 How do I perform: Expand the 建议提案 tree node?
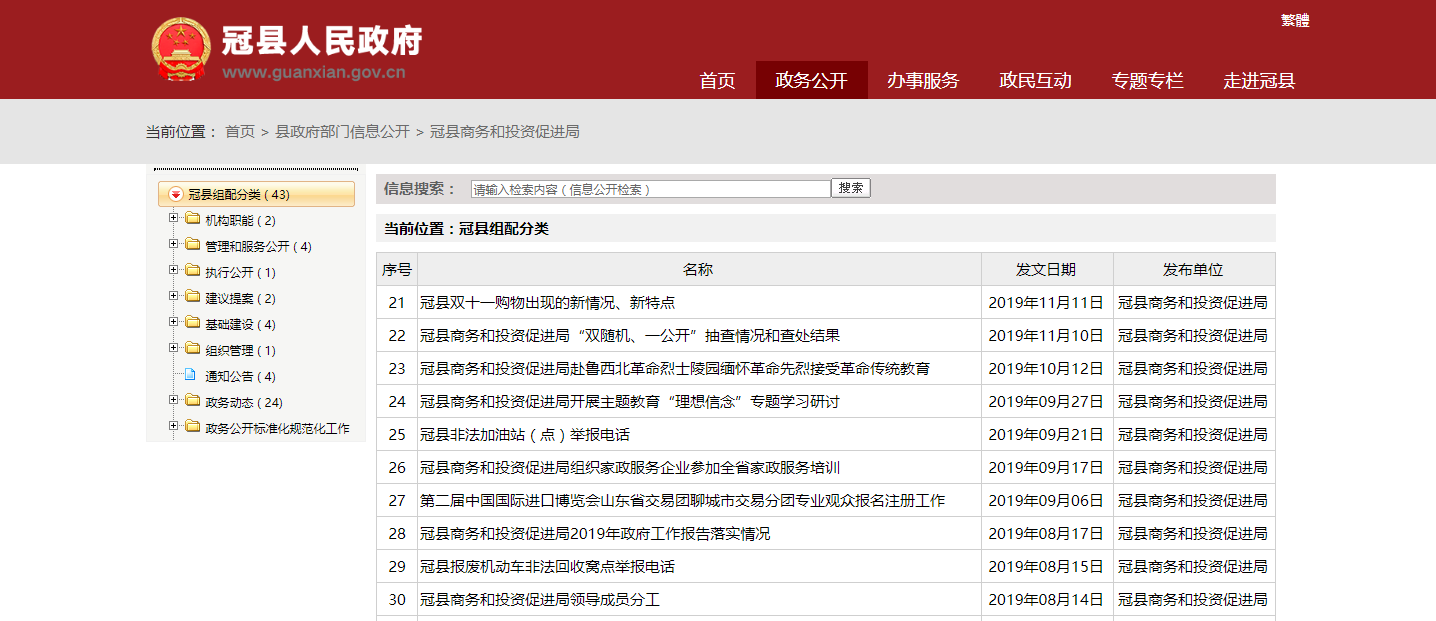point(174,297)
